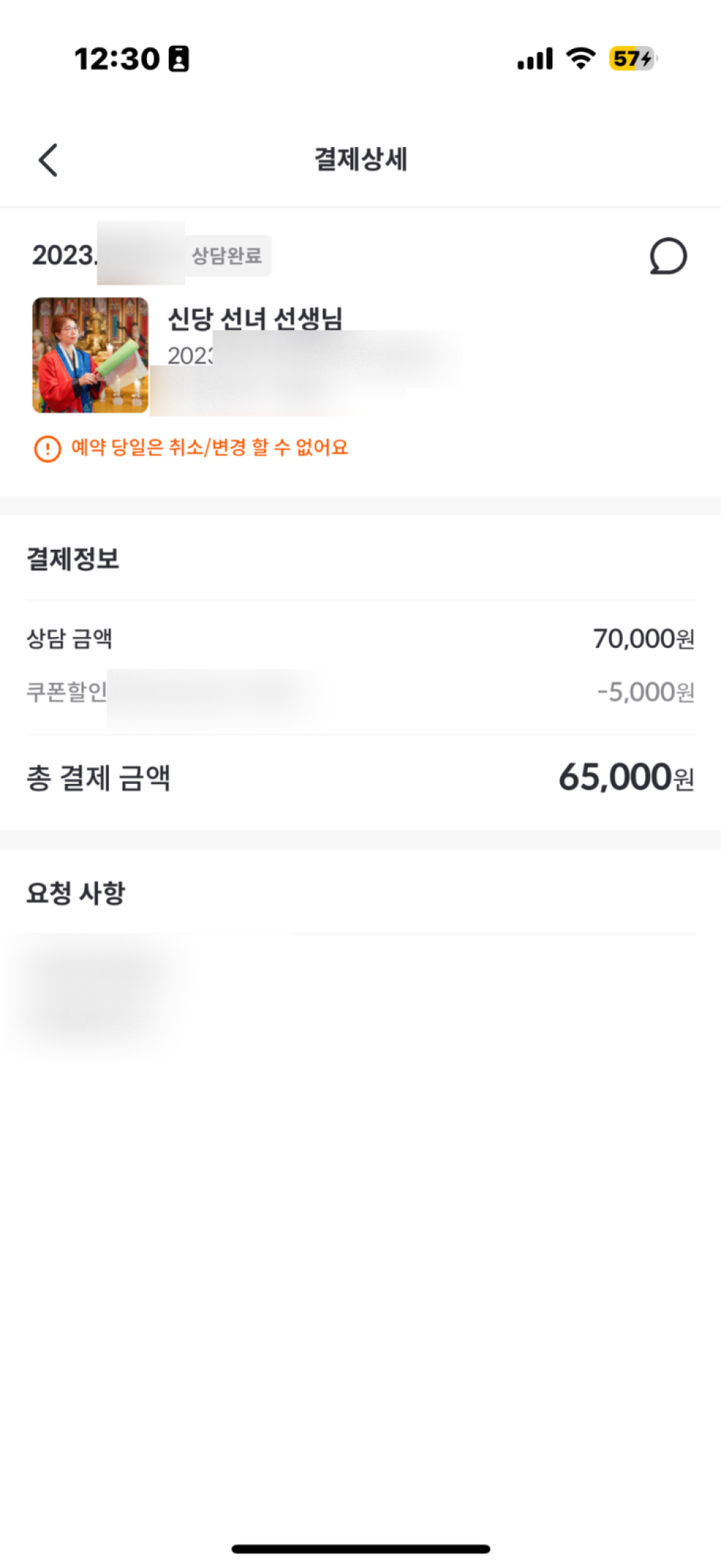This screenshot has height=1568, width=721.
Task: Tap the 70,000원 consultation amount
Action: pos(643,638)
